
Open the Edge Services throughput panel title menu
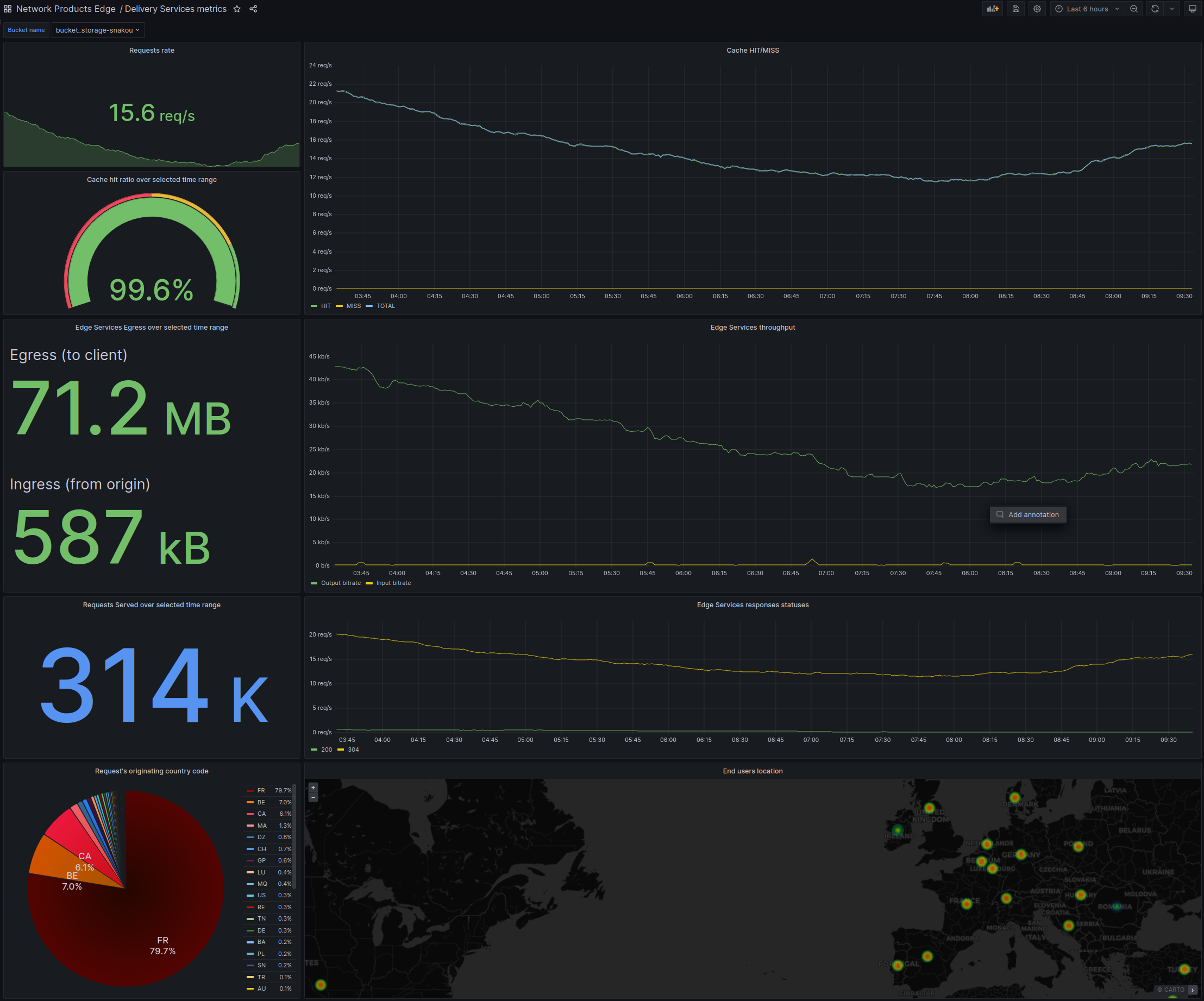coord(753,327)
